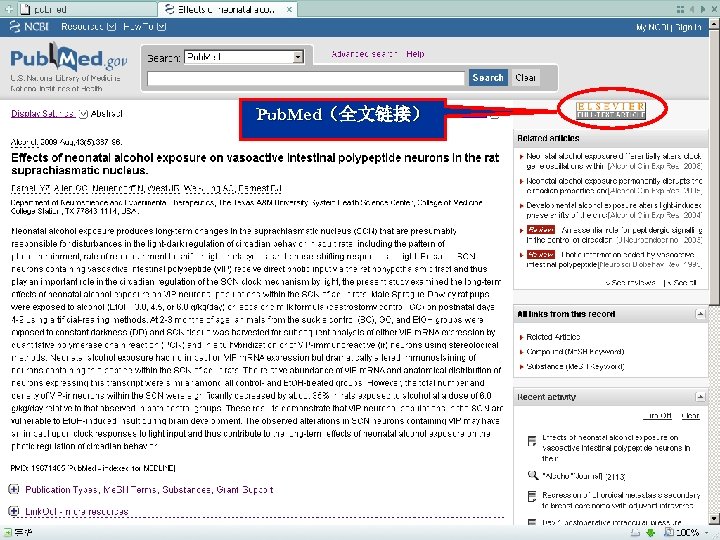Open the Help link near the search box
The width and height of the screenshot is (720, 540).
415,54
